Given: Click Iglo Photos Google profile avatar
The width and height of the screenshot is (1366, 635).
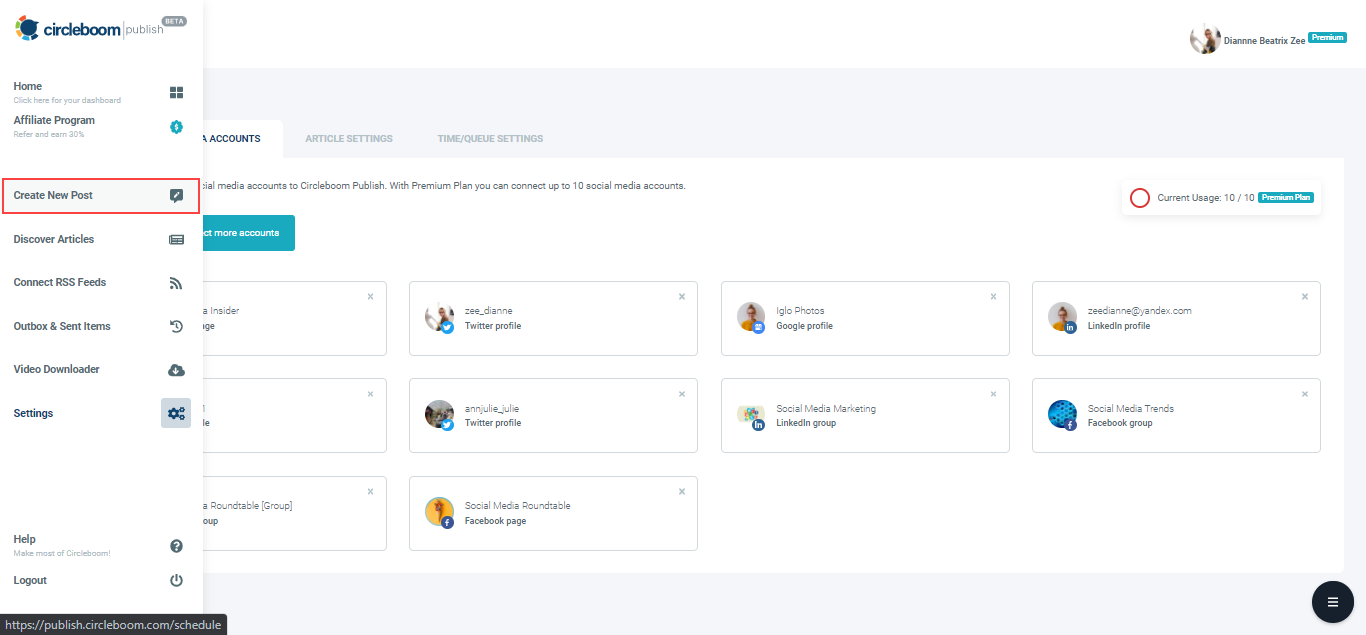Looking at the screenshot, I should (751, 317).
